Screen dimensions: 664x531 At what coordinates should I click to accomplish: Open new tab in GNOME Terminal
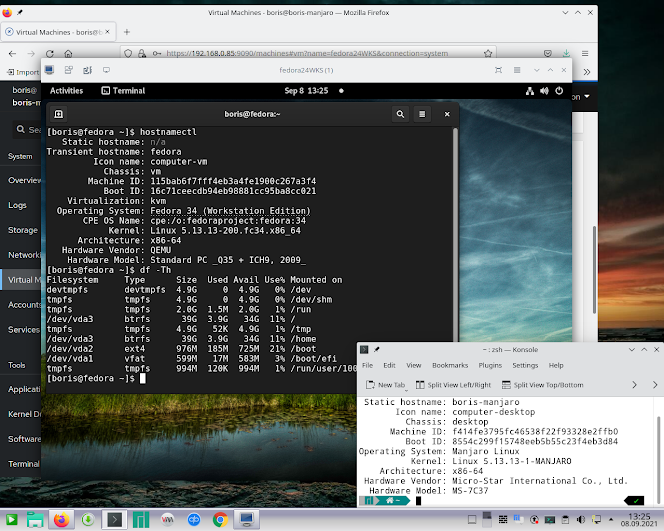(59, 114)
